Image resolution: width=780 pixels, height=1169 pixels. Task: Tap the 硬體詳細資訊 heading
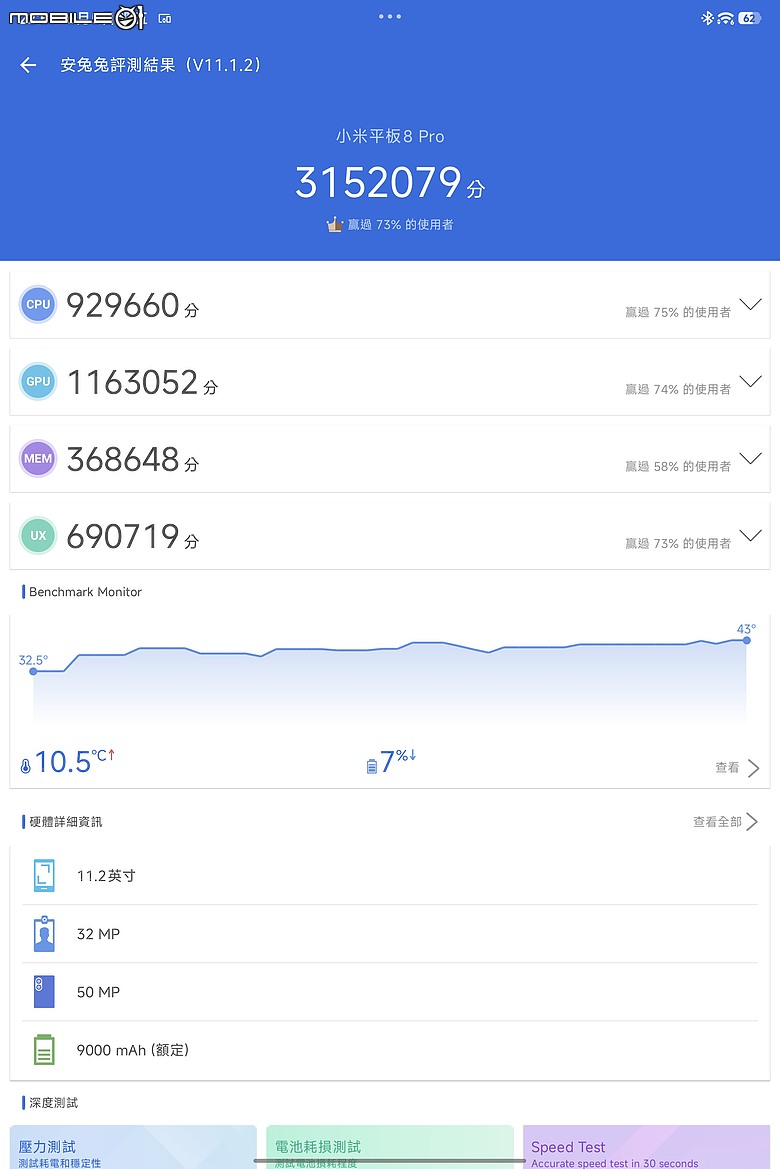click(66, 822)
